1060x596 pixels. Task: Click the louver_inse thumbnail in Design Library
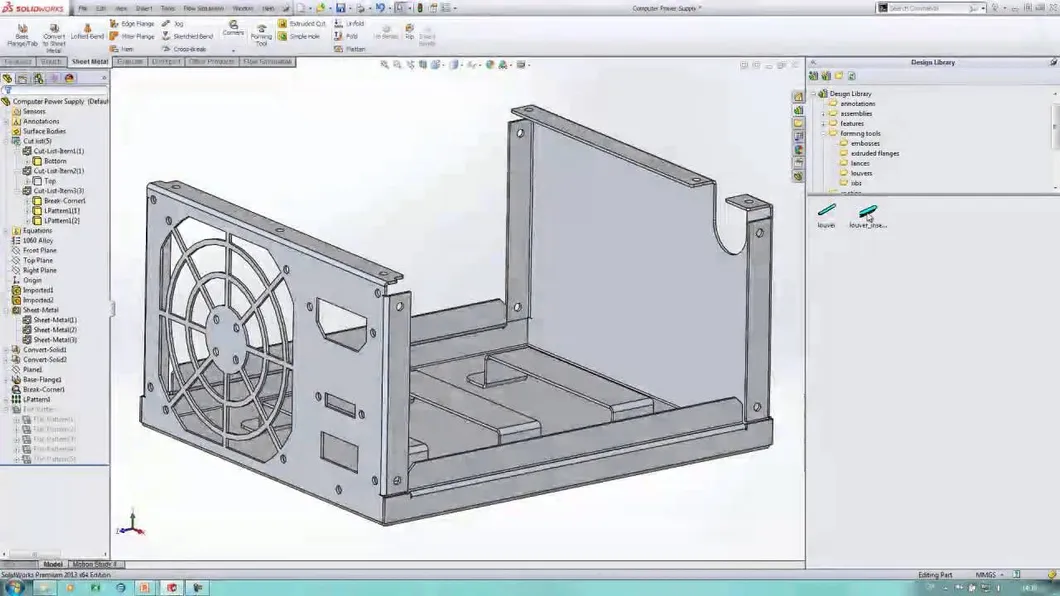click(868, 212)
